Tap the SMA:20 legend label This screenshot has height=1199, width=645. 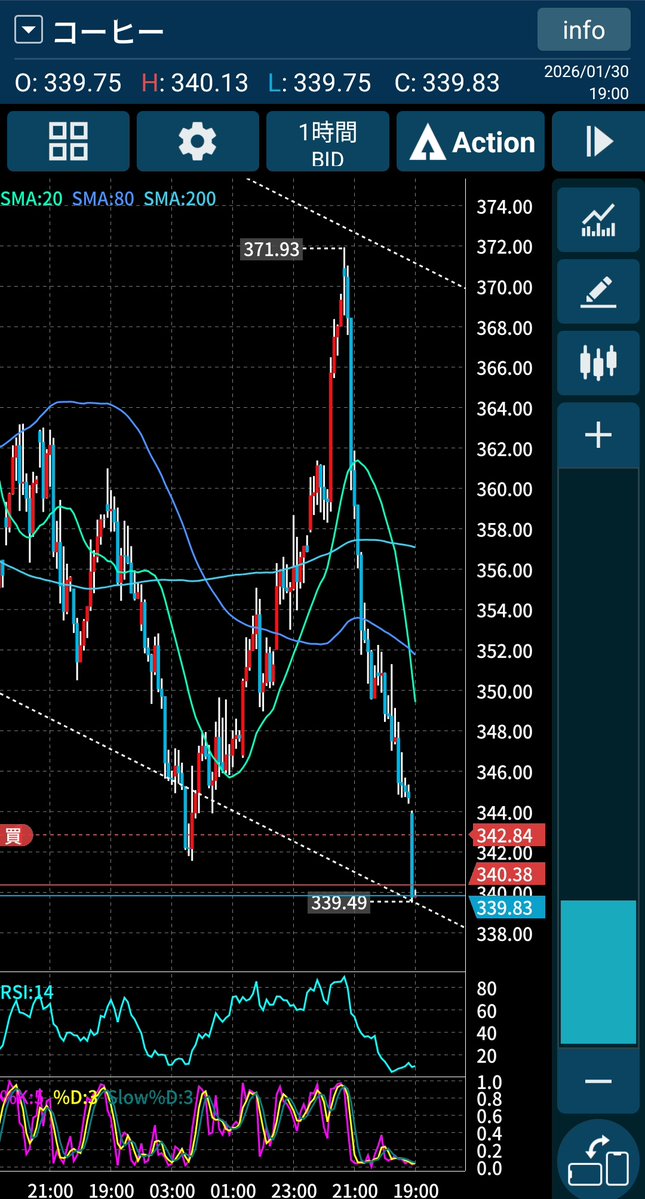(32, 199)
